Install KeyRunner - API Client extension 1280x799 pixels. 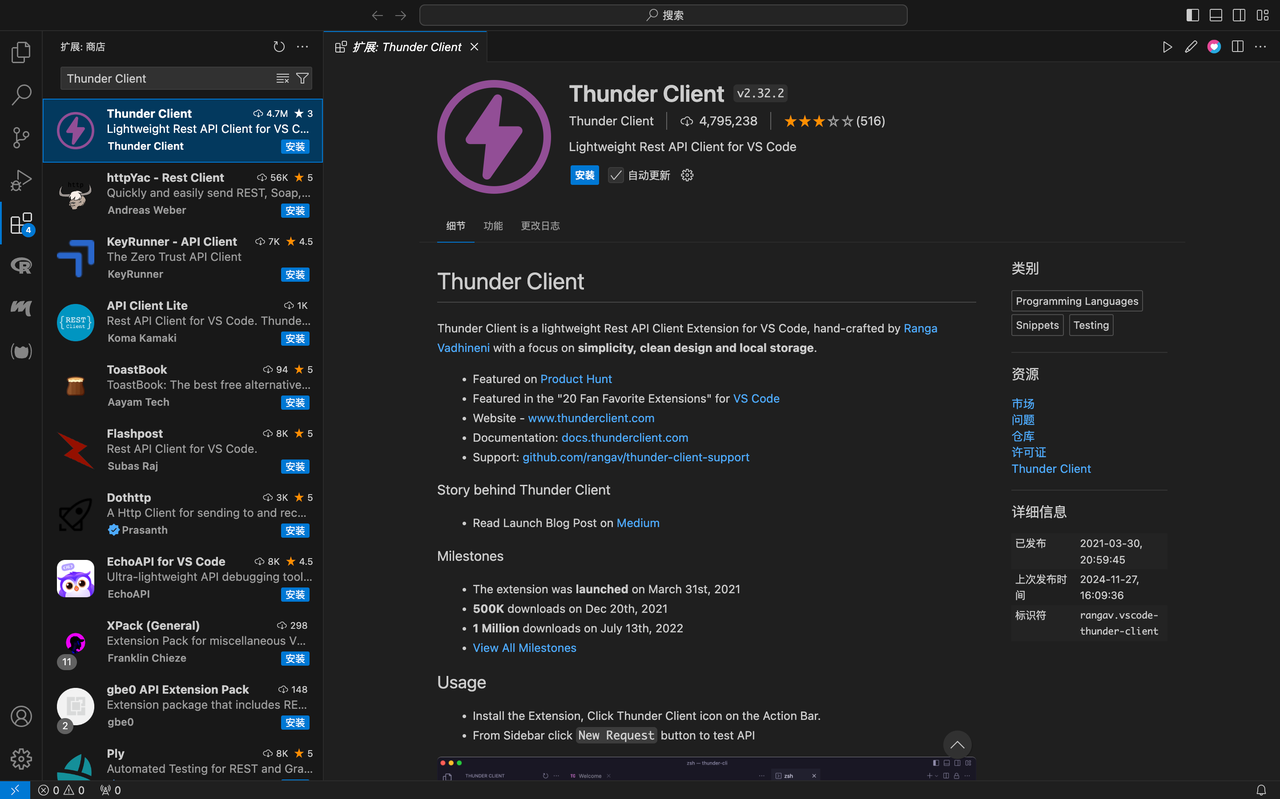click(295, 275)
